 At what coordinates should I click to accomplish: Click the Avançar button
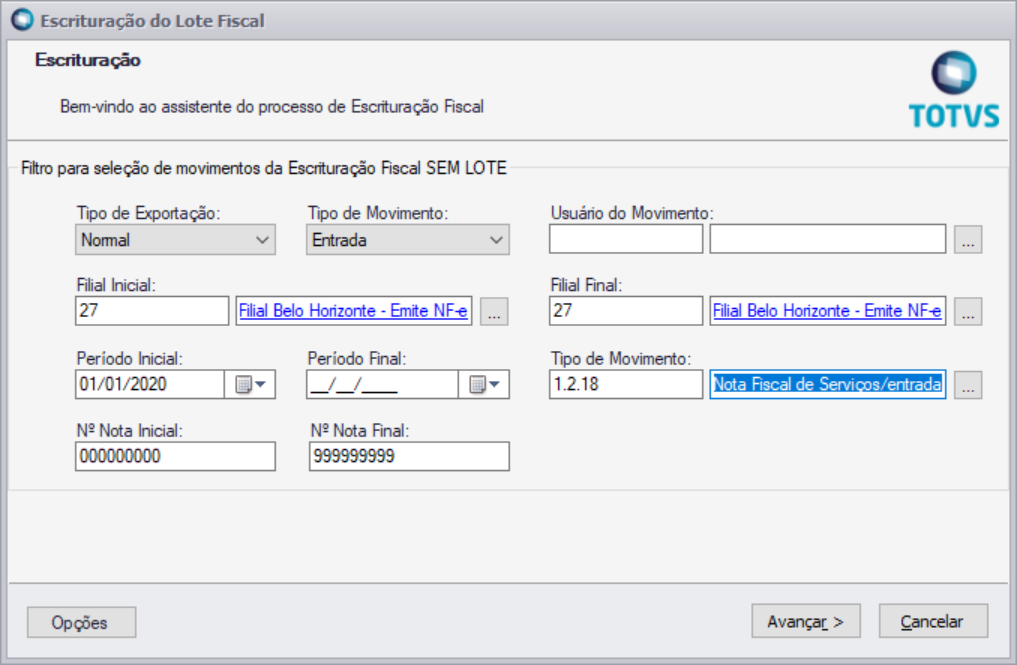(x=805, y=621)
